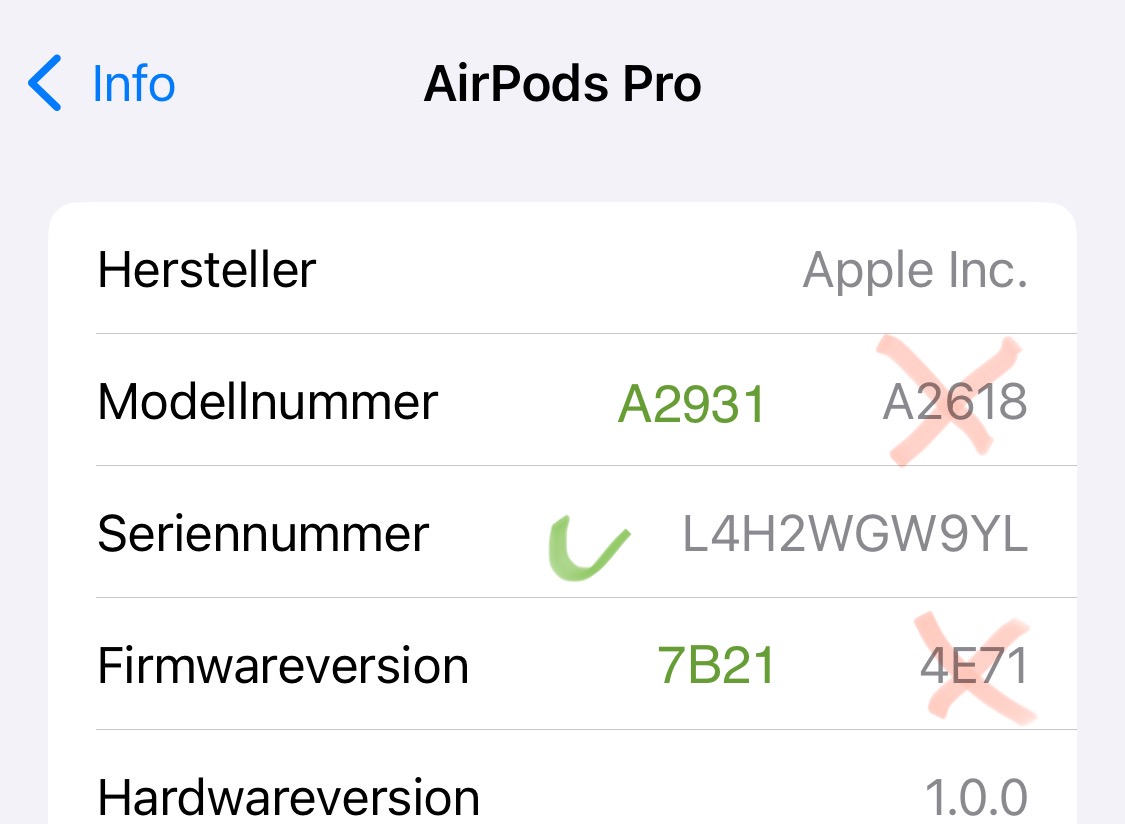
Task: Click the green A2931 model number
Action: (x=691, y=404)
